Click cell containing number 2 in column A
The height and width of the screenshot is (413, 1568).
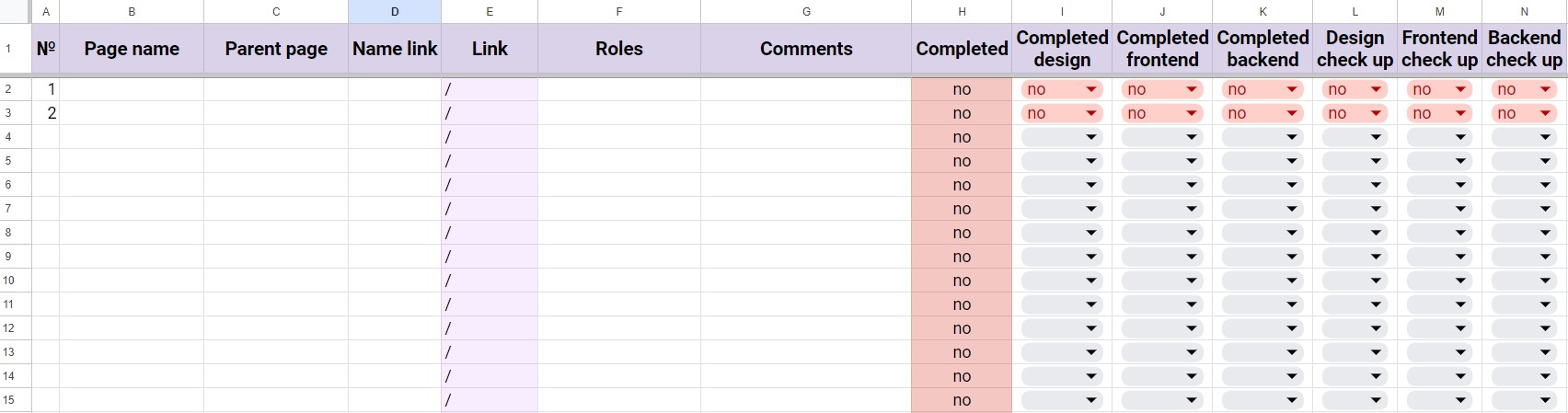46,113
